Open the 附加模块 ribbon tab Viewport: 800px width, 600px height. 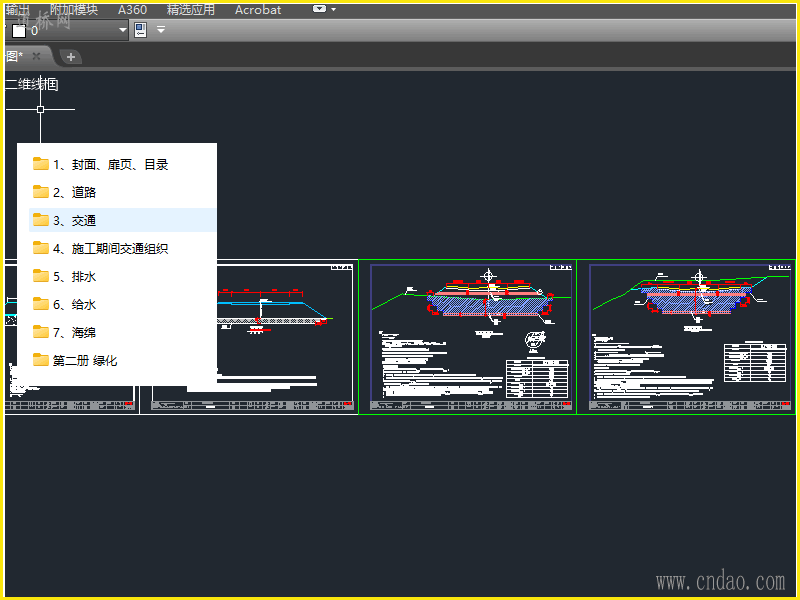pos(74,10)
